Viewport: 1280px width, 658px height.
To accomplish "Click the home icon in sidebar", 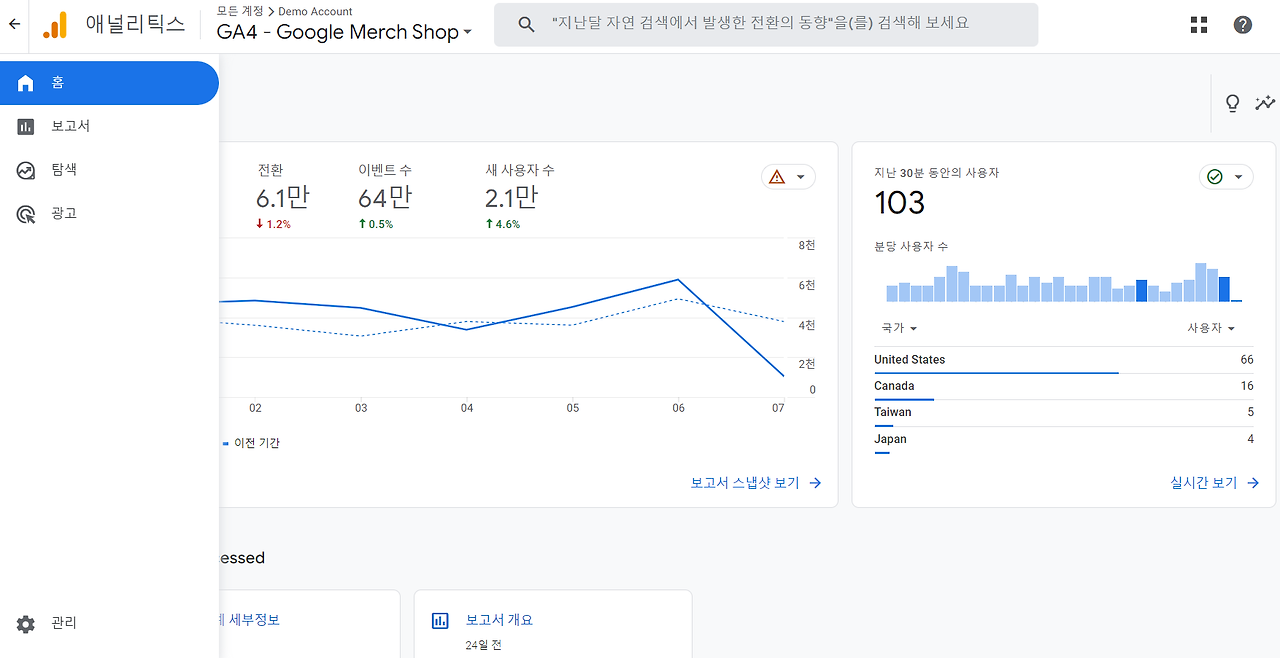I will 26,83.
